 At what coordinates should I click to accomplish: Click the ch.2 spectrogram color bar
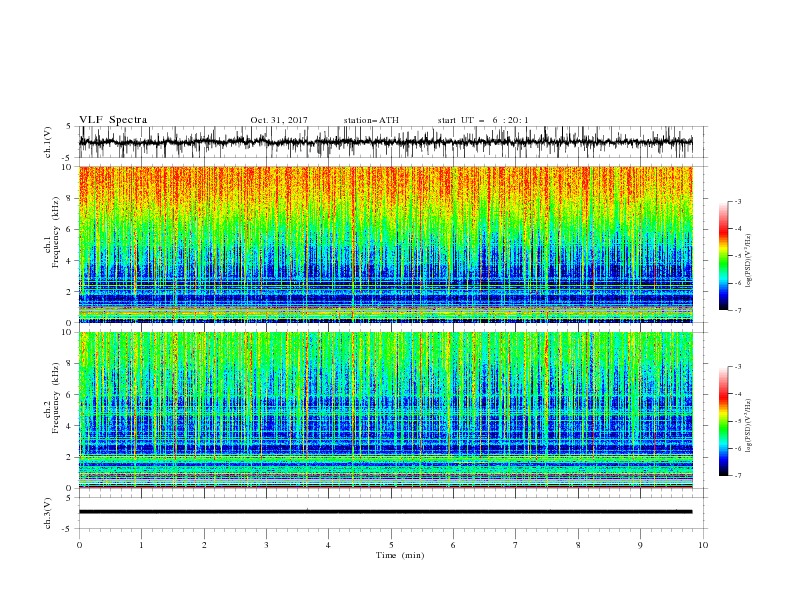coord(723,421)
